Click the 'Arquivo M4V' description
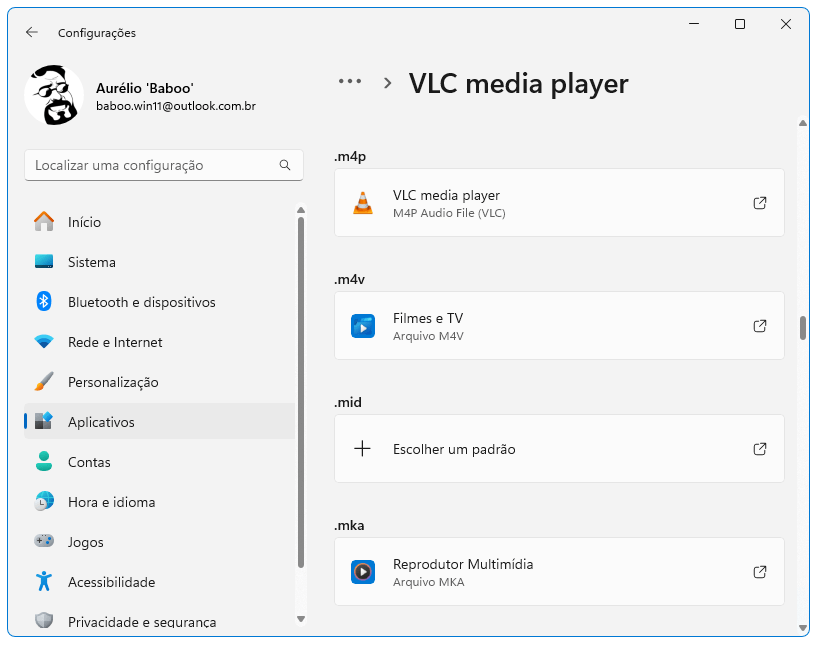This screenshot has width=821, height=647. tap(428, 336)
